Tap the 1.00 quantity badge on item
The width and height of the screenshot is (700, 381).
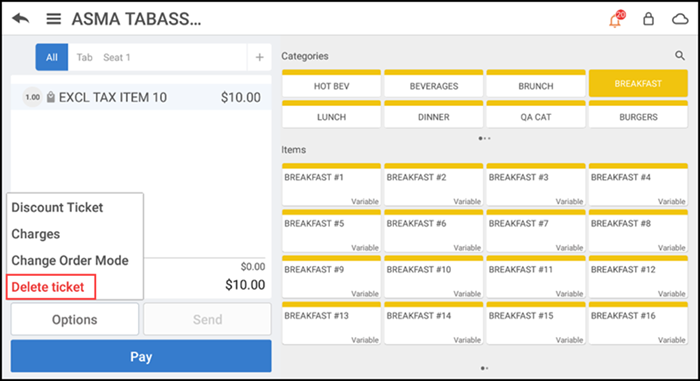click(33, 97)
